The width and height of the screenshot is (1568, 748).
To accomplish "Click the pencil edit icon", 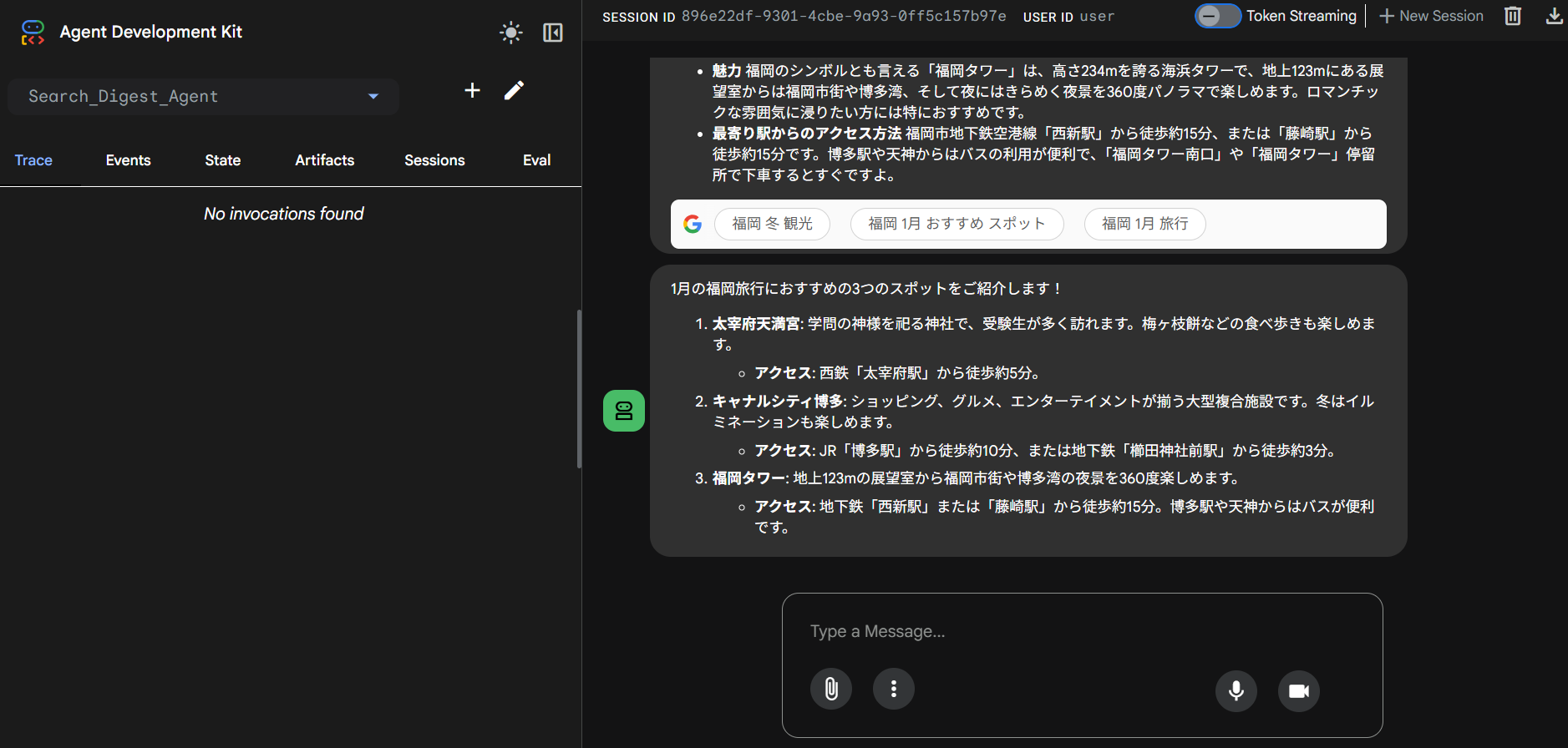I will pyautogui.click(x=515, y=90).
